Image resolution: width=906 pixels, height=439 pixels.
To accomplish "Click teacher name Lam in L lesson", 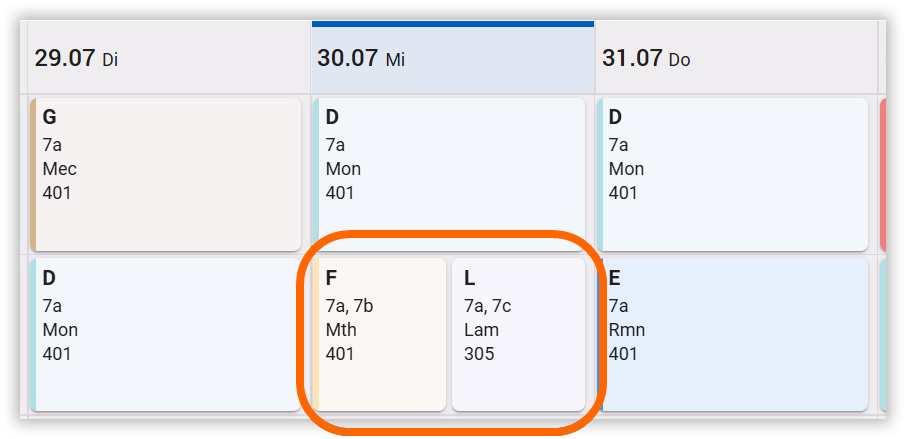I will point(481,330).
